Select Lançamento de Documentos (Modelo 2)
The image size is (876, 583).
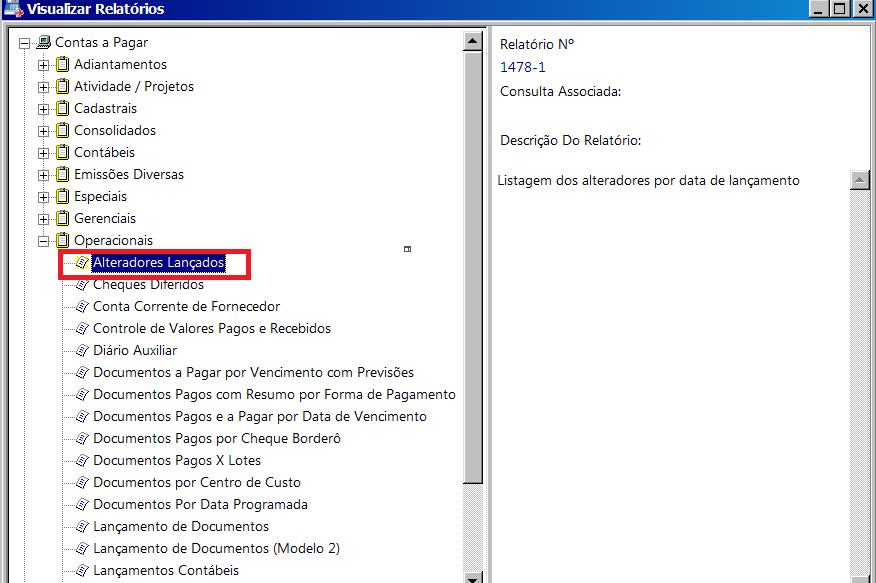(x=217, y=548)
